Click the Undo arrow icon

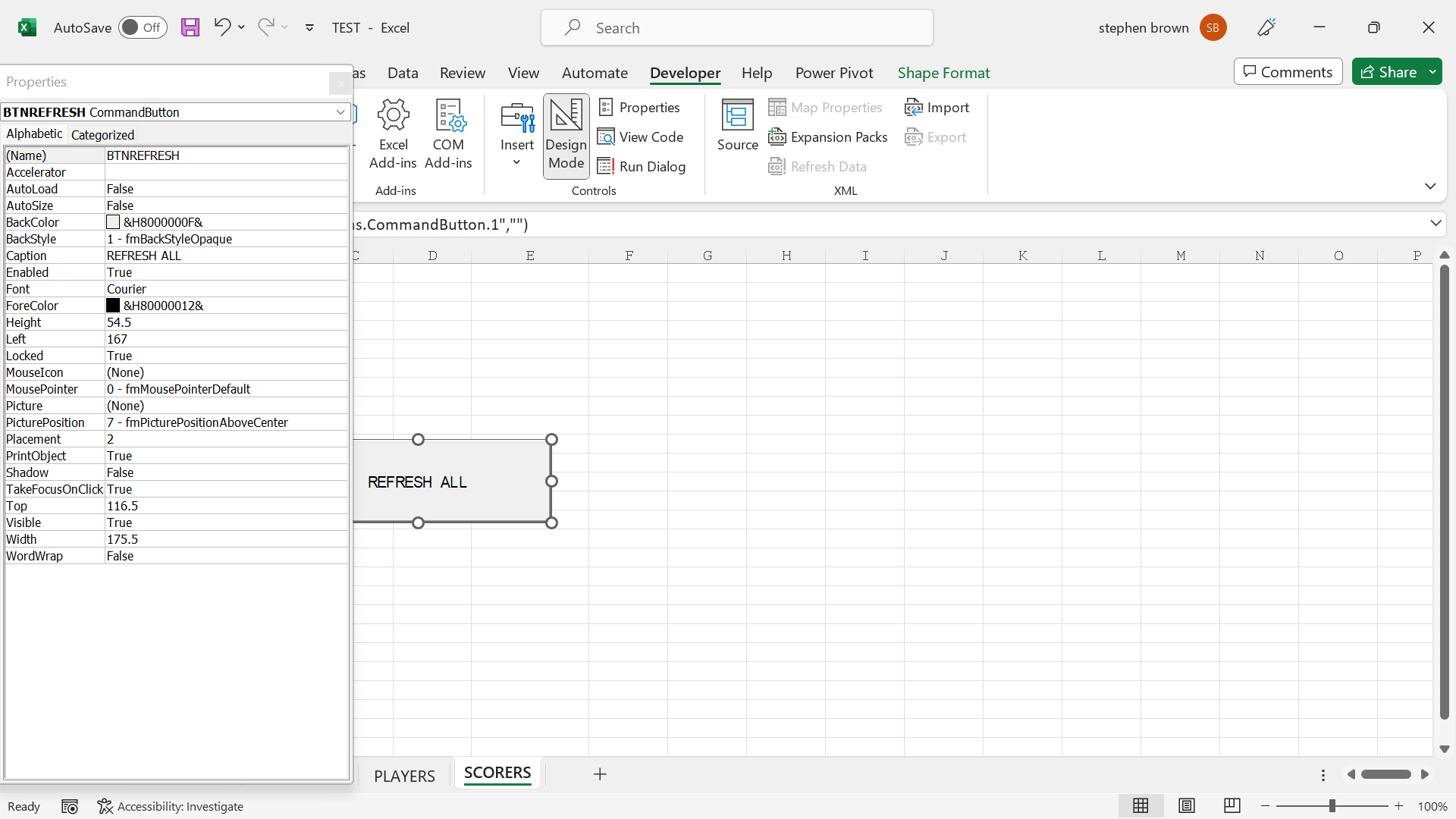click(x=221, y=27)
